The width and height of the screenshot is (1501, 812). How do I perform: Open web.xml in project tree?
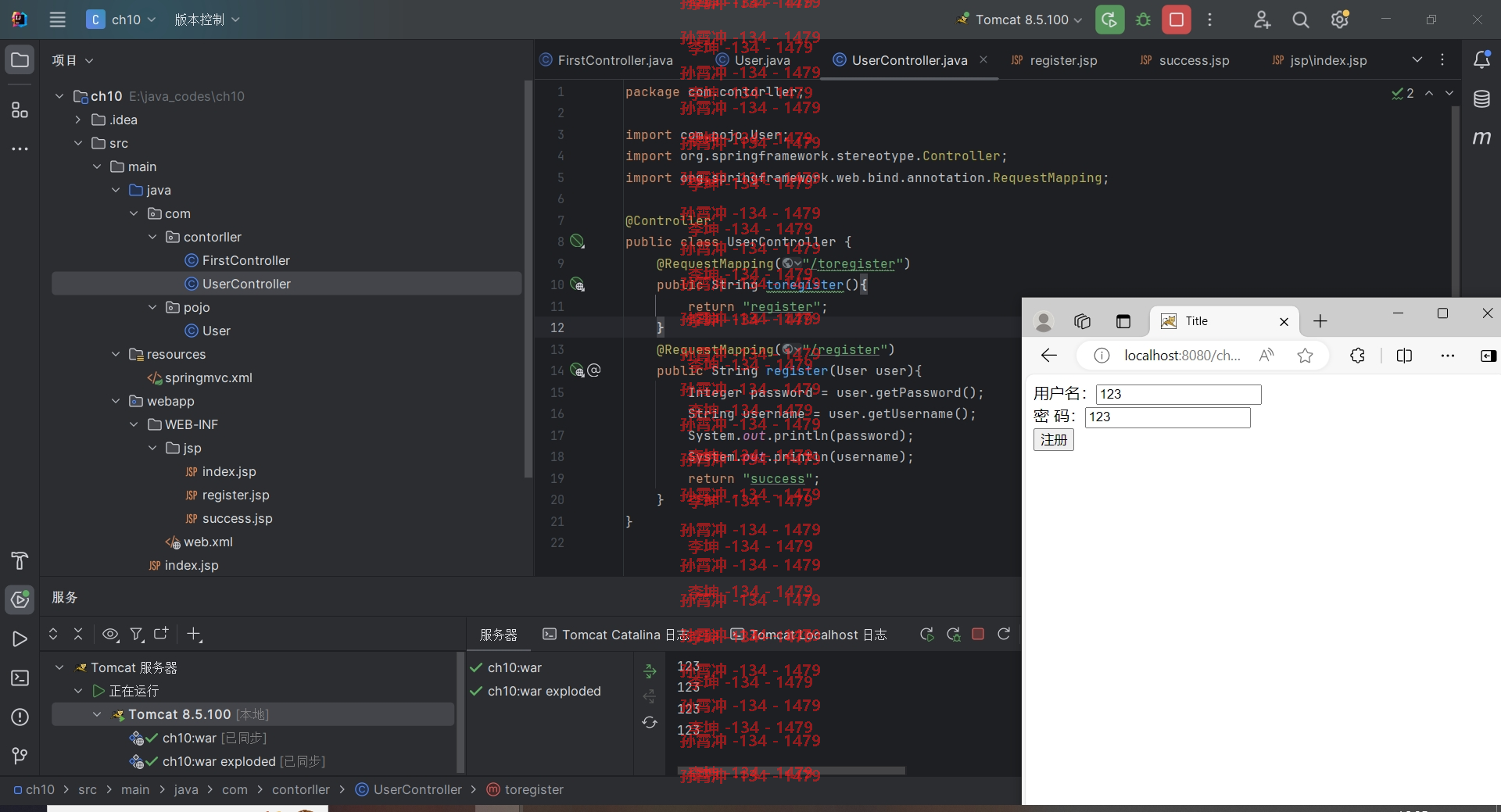199,542
